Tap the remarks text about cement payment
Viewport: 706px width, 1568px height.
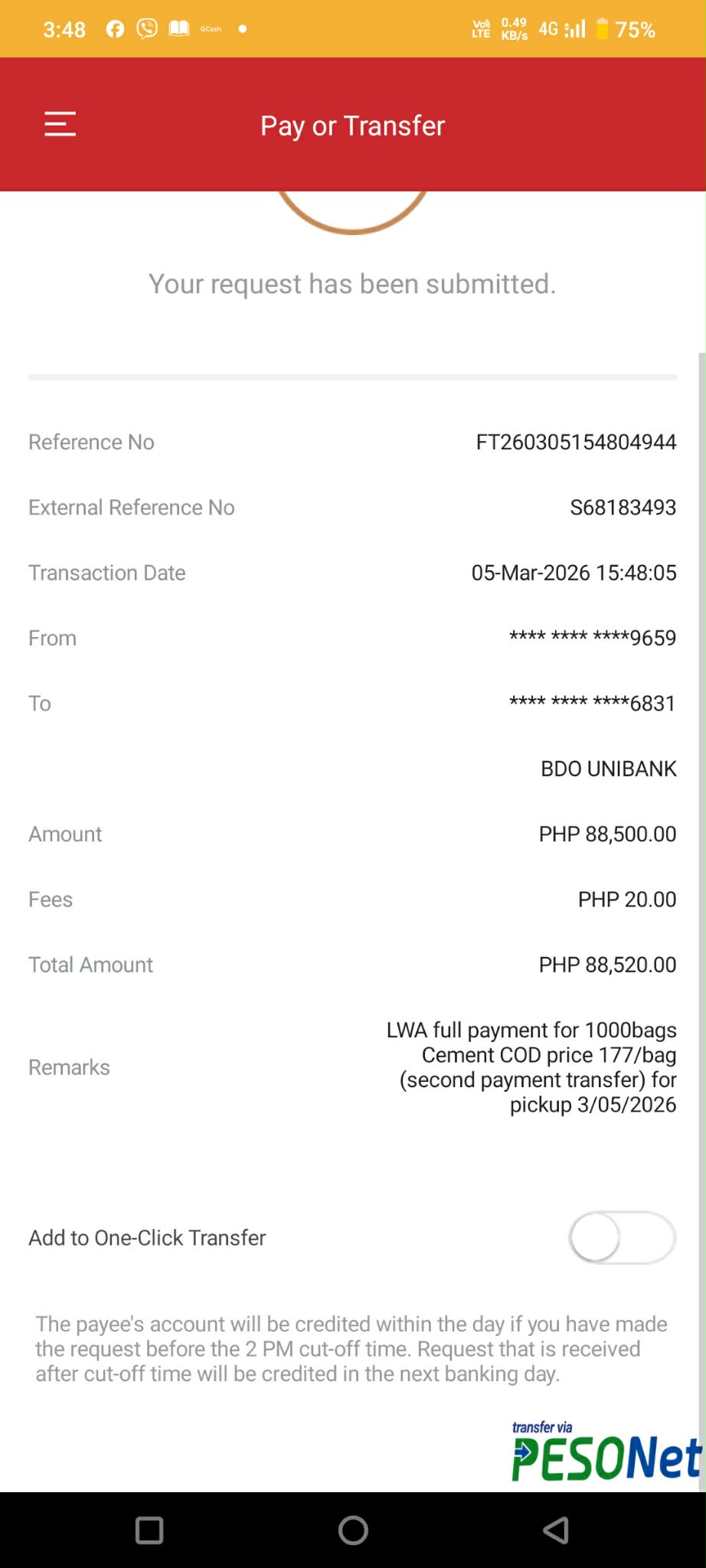(531, 1067)
